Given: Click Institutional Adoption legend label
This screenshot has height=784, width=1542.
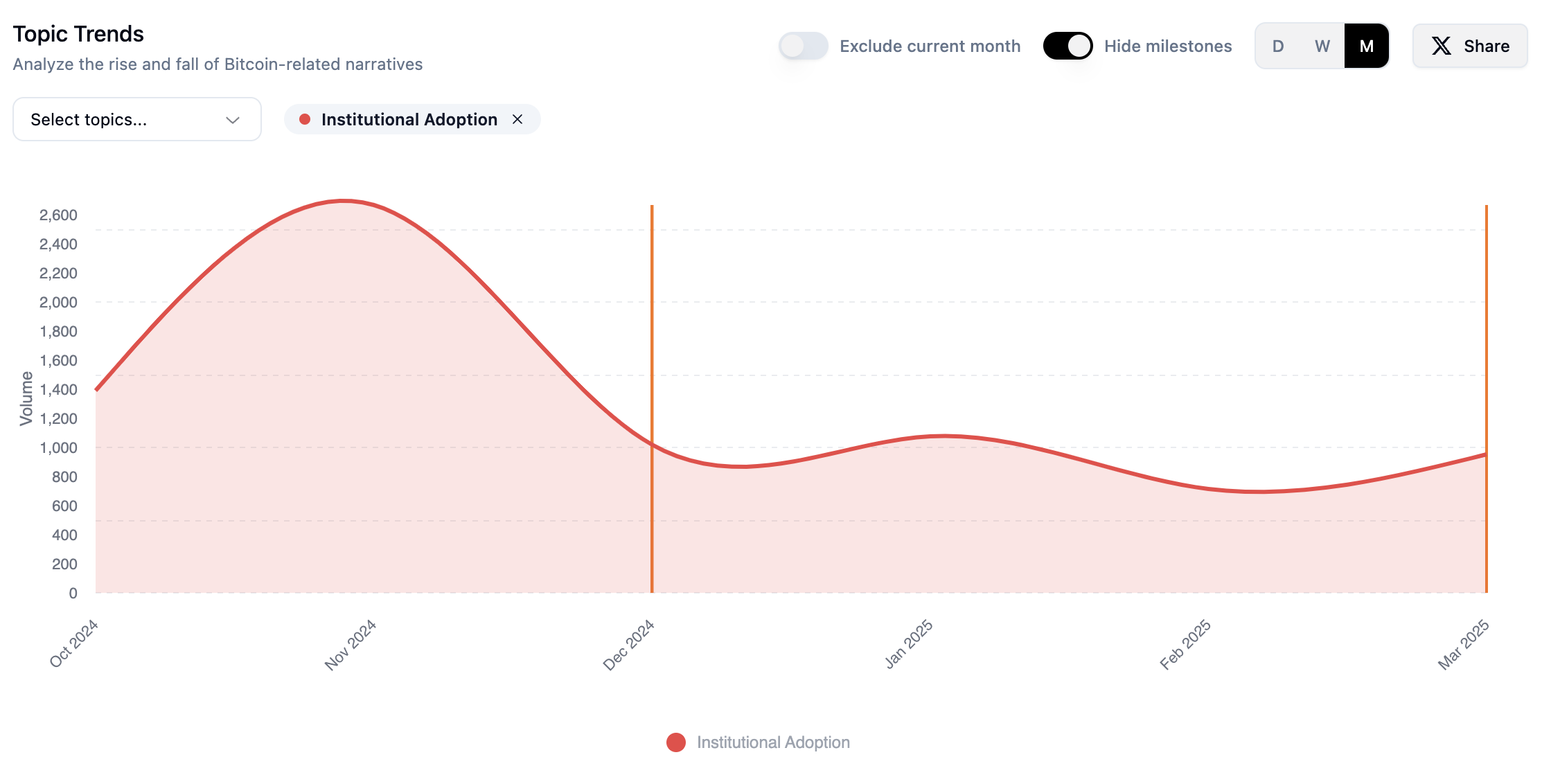Looking at the screenshot, I should click(x=773, y=742).
